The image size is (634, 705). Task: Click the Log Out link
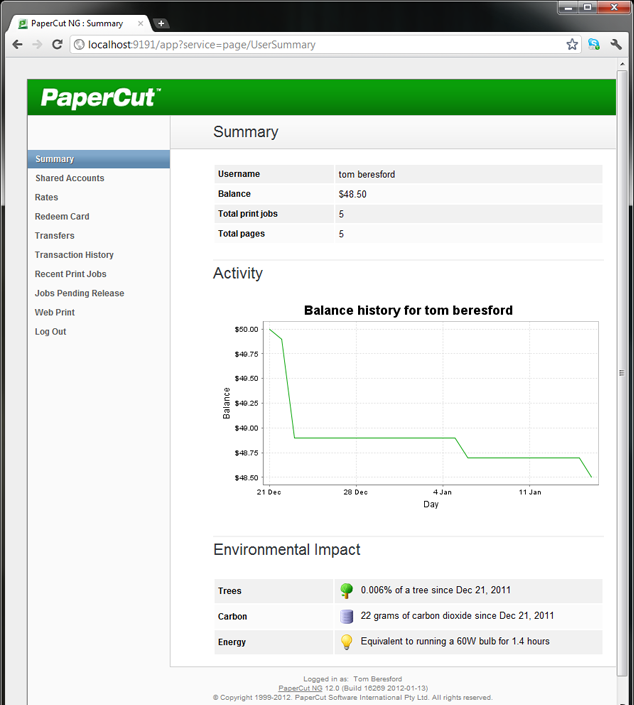point(50,332)
